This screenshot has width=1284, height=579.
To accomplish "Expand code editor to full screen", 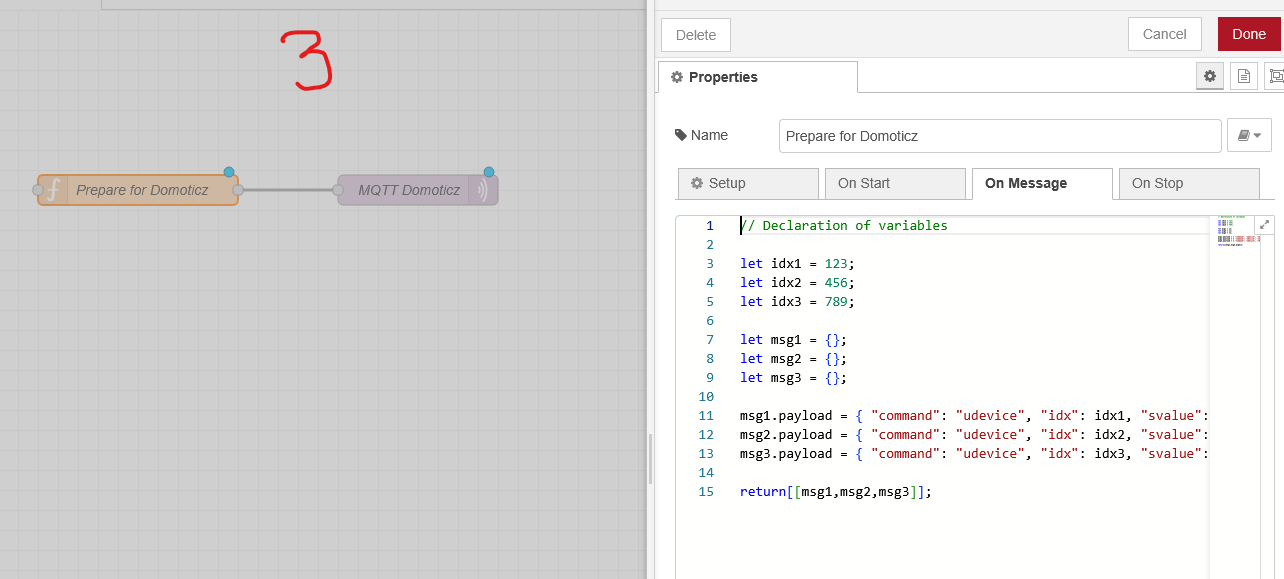I will point(1265,225).
